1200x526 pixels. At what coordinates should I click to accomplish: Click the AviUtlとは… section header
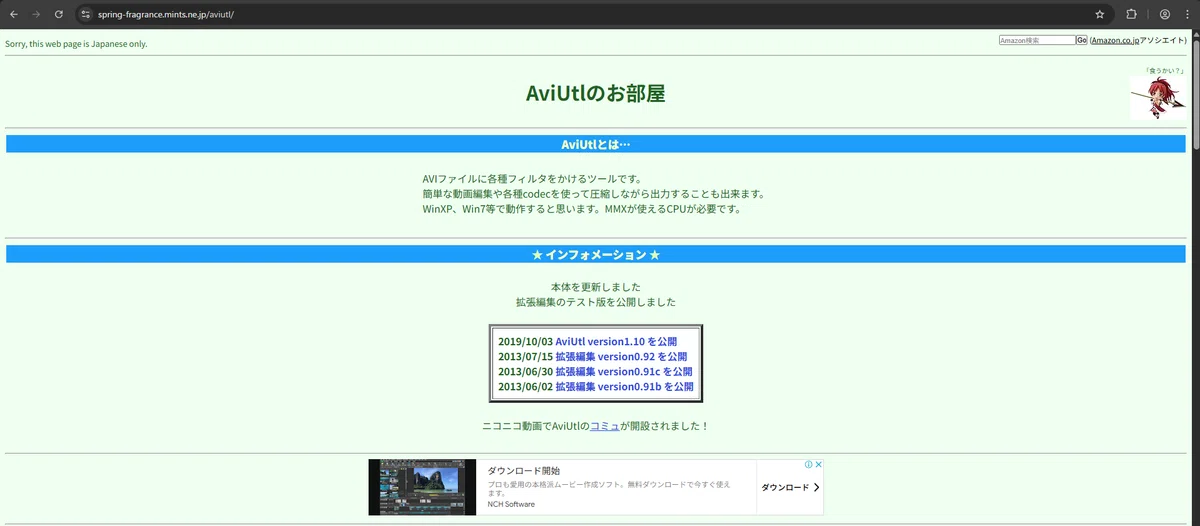596,144
